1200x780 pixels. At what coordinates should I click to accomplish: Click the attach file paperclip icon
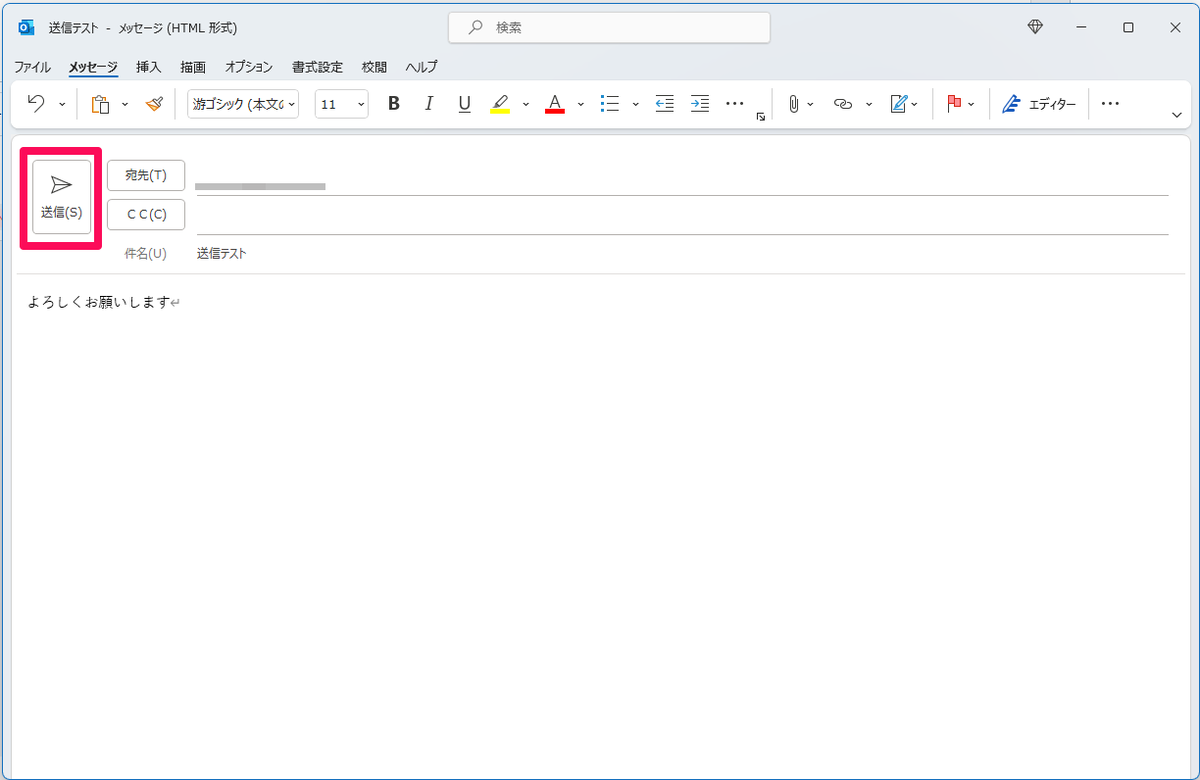(x=794, y=104)
